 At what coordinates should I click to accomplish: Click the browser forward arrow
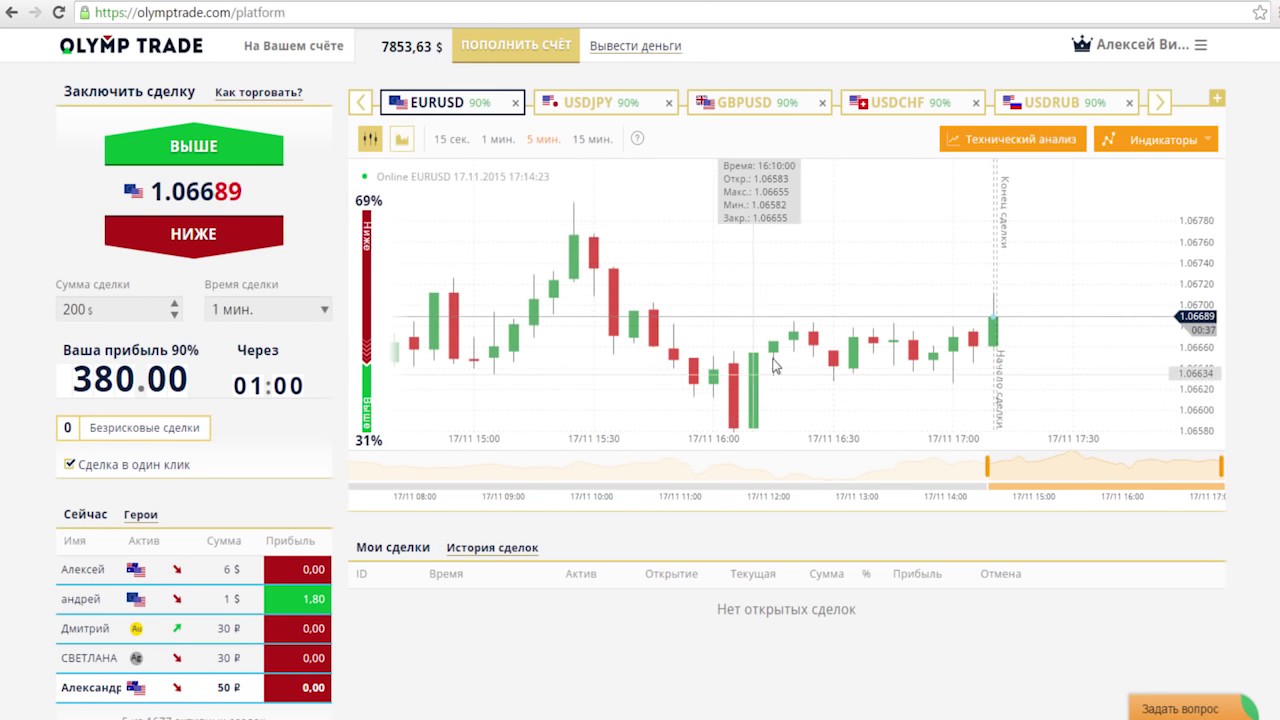pyautogui.click(x=35, y=13)
